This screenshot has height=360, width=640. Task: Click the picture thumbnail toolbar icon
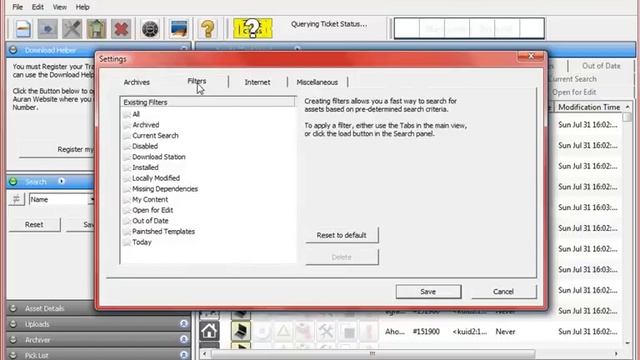click(x=179, y=29)
